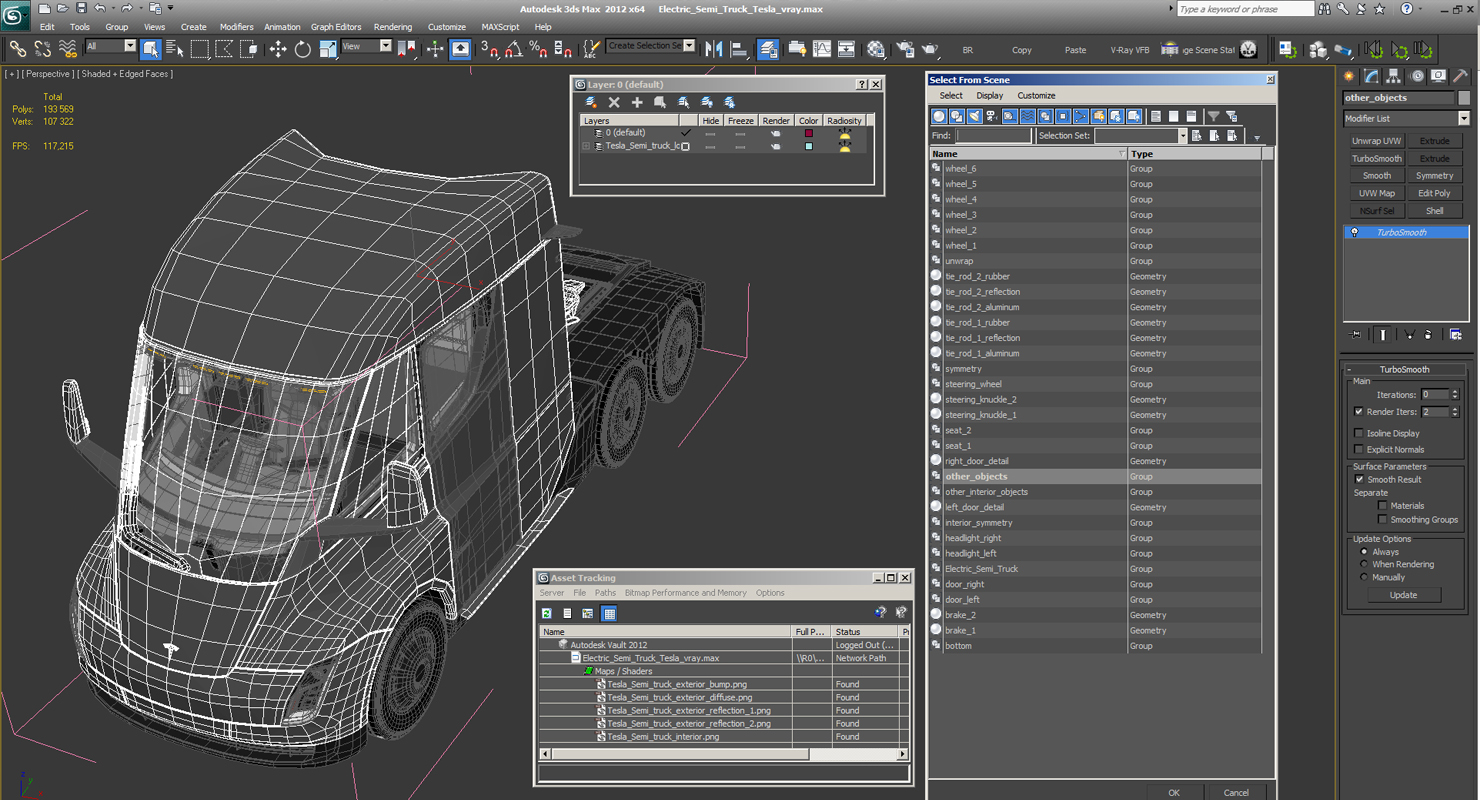Collapse the TurboSmooth rollout
This screenshot has width=1480, height=800.
1349,369
